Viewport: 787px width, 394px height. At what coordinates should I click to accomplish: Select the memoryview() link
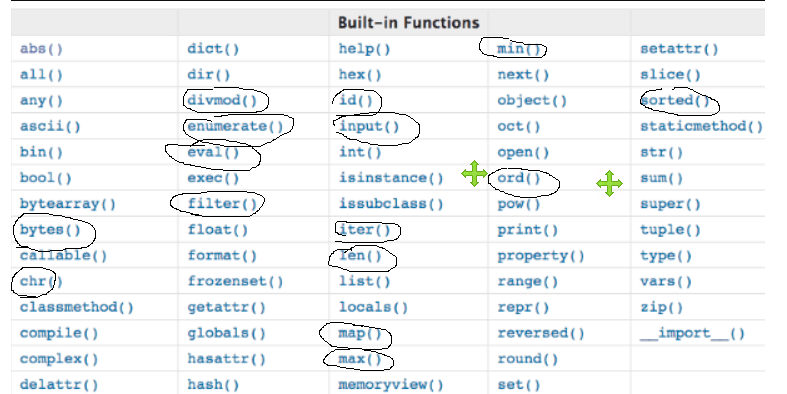point(391,384)
